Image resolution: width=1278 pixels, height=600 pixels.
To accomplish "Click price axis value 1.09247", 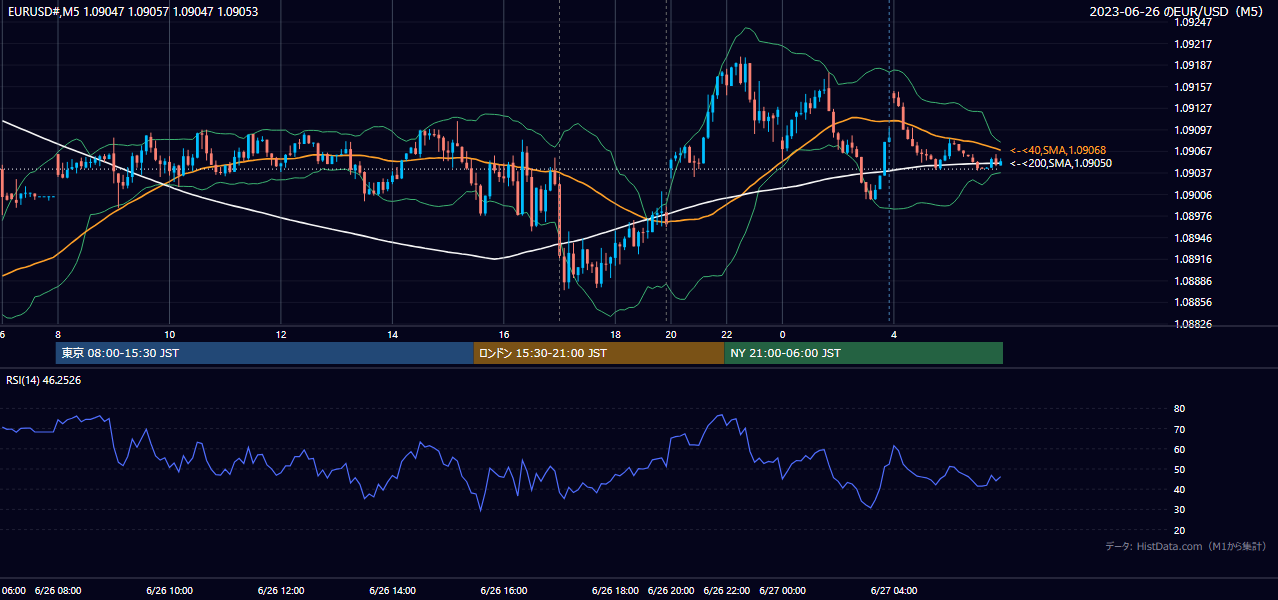I will pyautogui.click(x=1193, y=22).
